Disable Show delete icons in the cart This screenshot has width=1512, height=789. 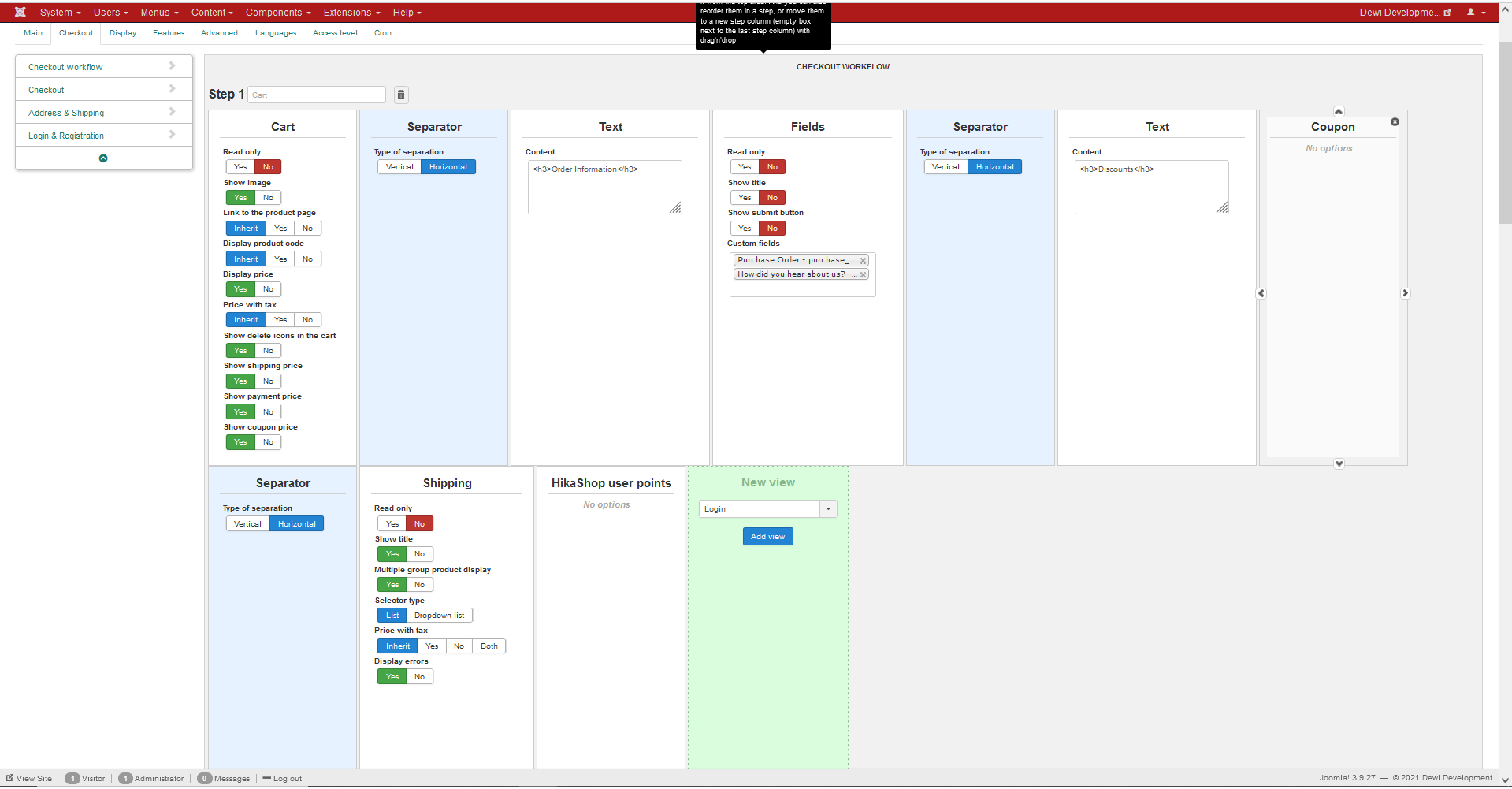click(268, 351)
